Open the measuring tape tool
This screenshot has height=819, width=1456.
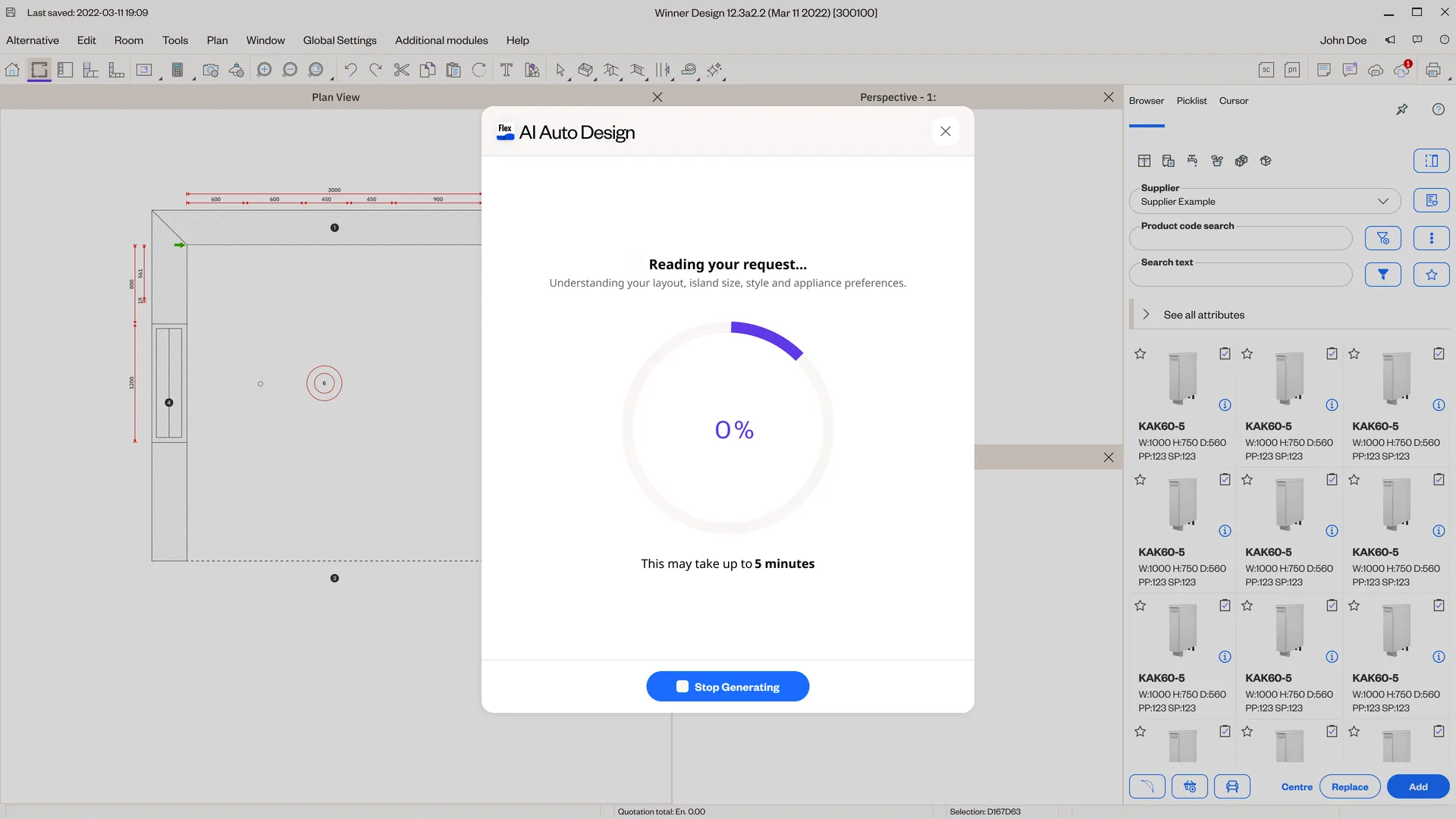(689, 70)
